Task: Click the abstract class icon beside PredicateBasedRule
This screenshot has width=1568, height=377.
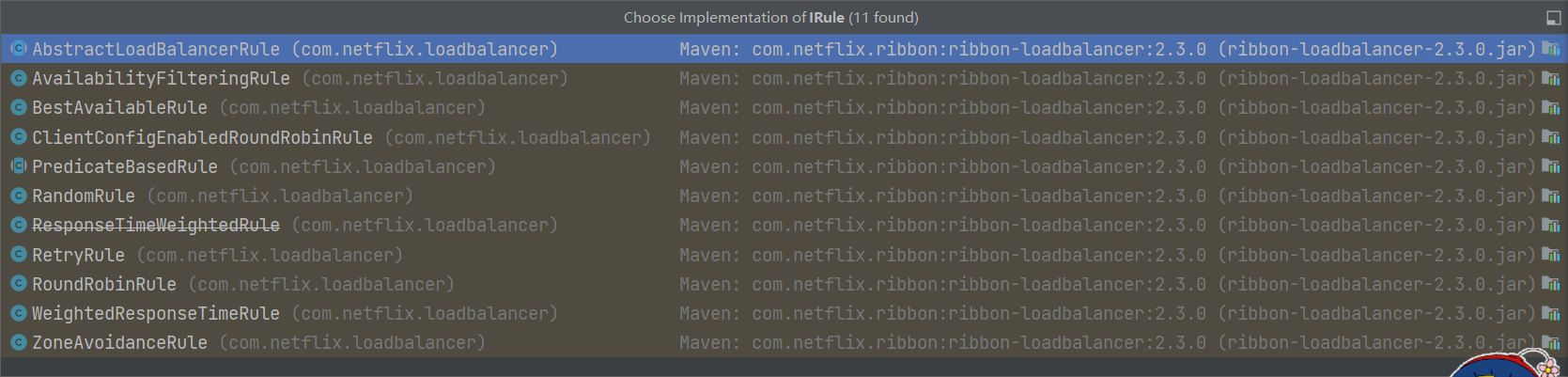Action: 18,166
